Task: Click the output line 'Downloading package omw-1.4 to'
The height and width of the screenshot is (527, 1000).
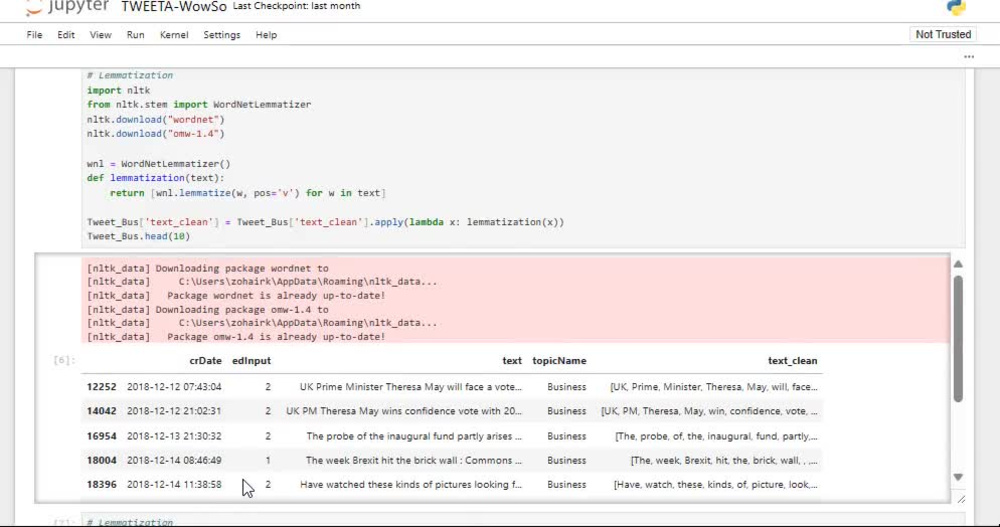Action: pos(242,309)
